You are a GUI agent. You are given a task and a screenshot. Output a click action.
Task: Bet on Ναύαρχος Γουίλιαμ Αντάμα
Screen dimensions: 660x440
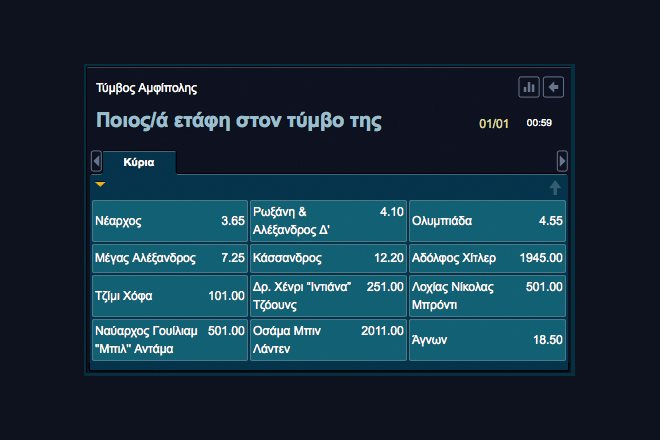point(169,340)
